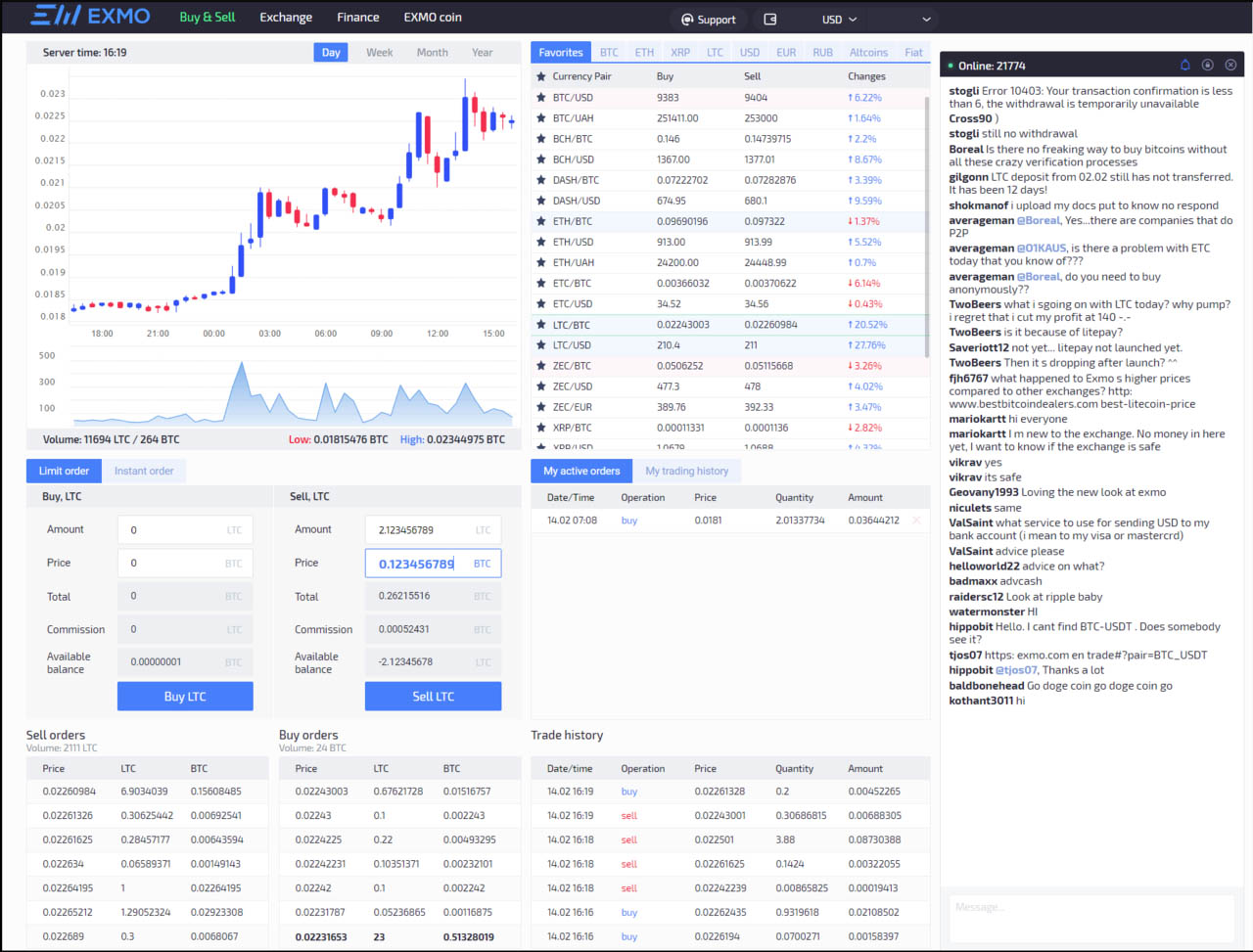This screenshot has height=952, width=1253.
Task: Toggle favorite star for ETH/BTC
Action: (540, 221)
